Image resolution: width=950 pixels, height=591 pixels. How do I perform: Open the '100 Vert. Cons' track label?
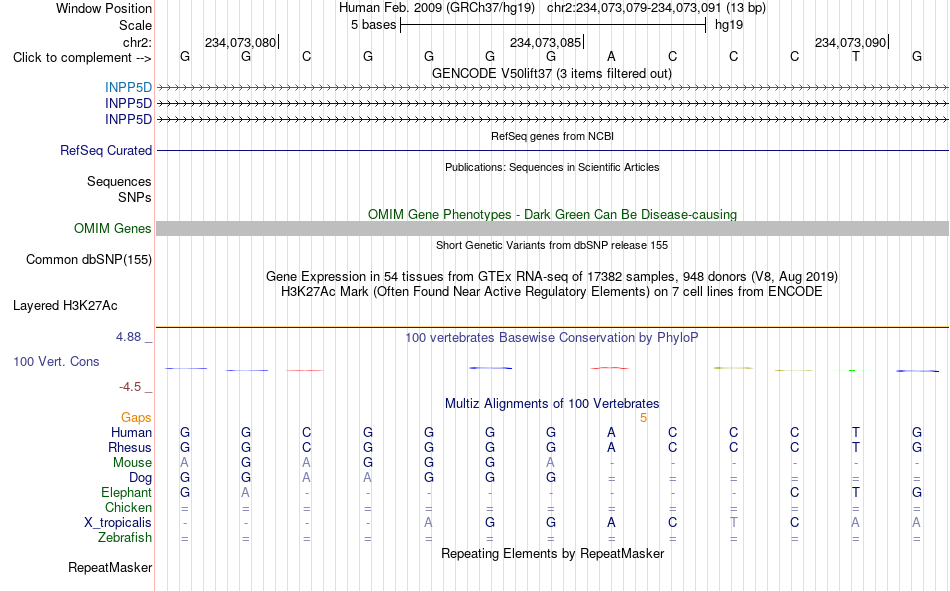pyautogui.click(x=56, y=361)
